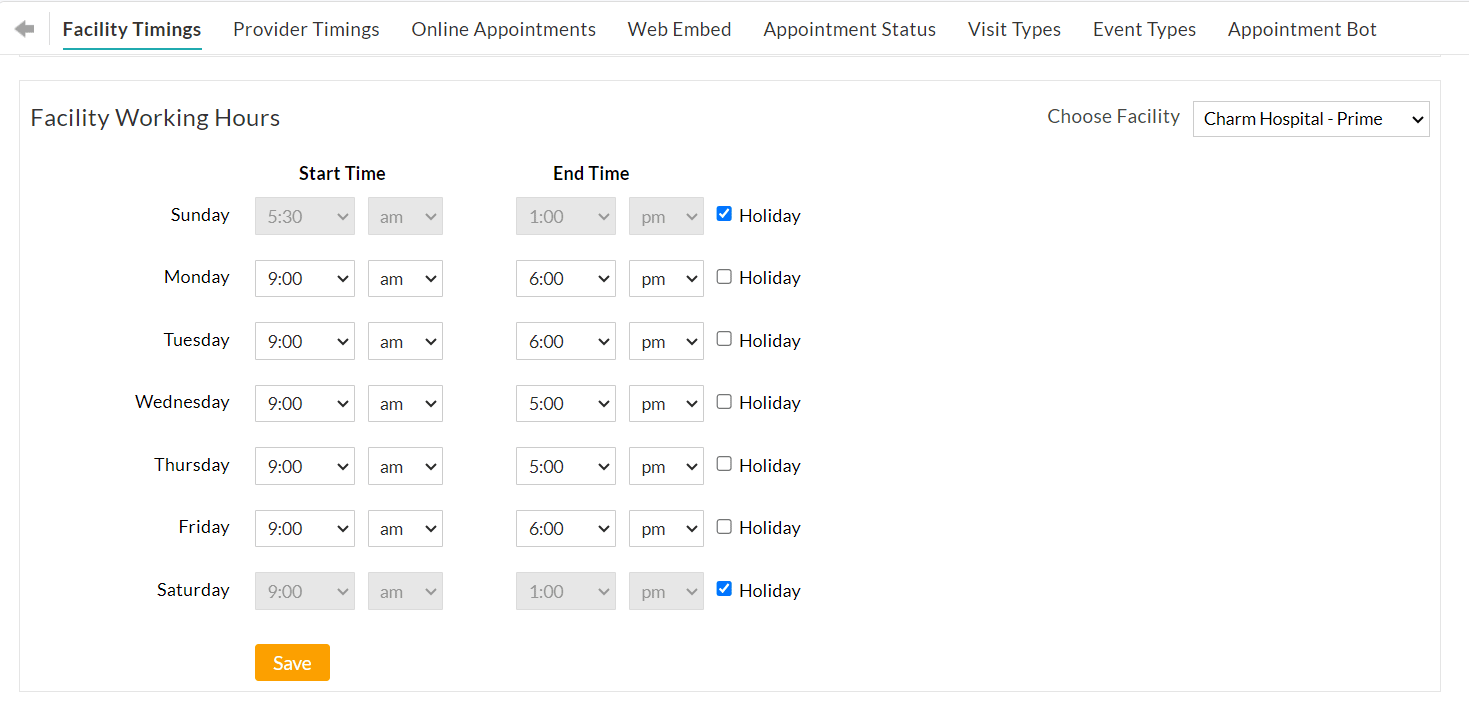
Task: Open Monday's start time dropdown
Action: click(304, 278)
